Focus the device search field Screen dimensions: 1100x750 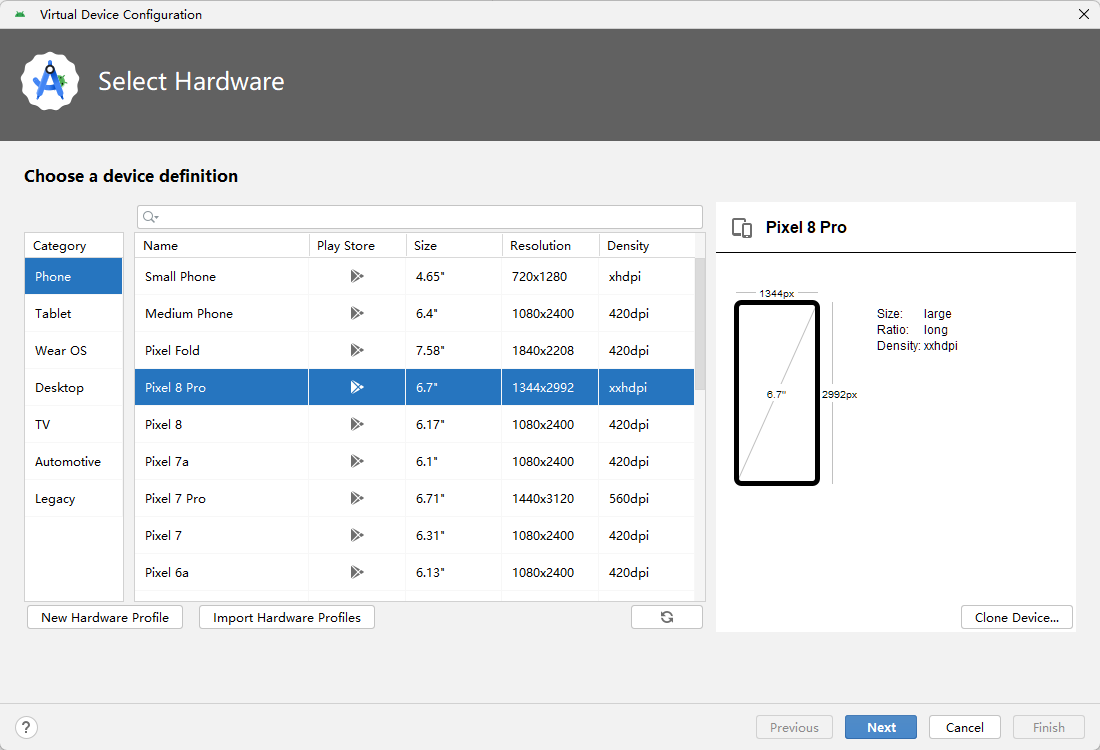point(420,217)
